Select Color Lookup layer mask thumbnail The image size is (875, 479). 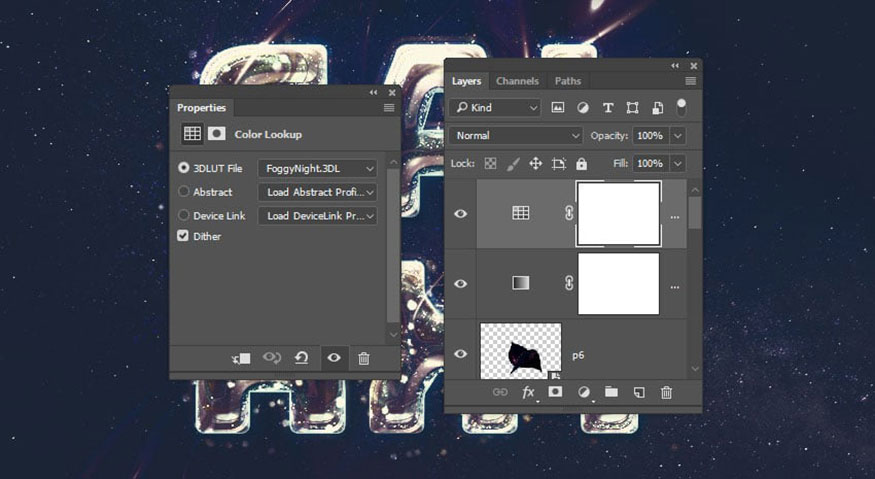(x=618, y=214)
